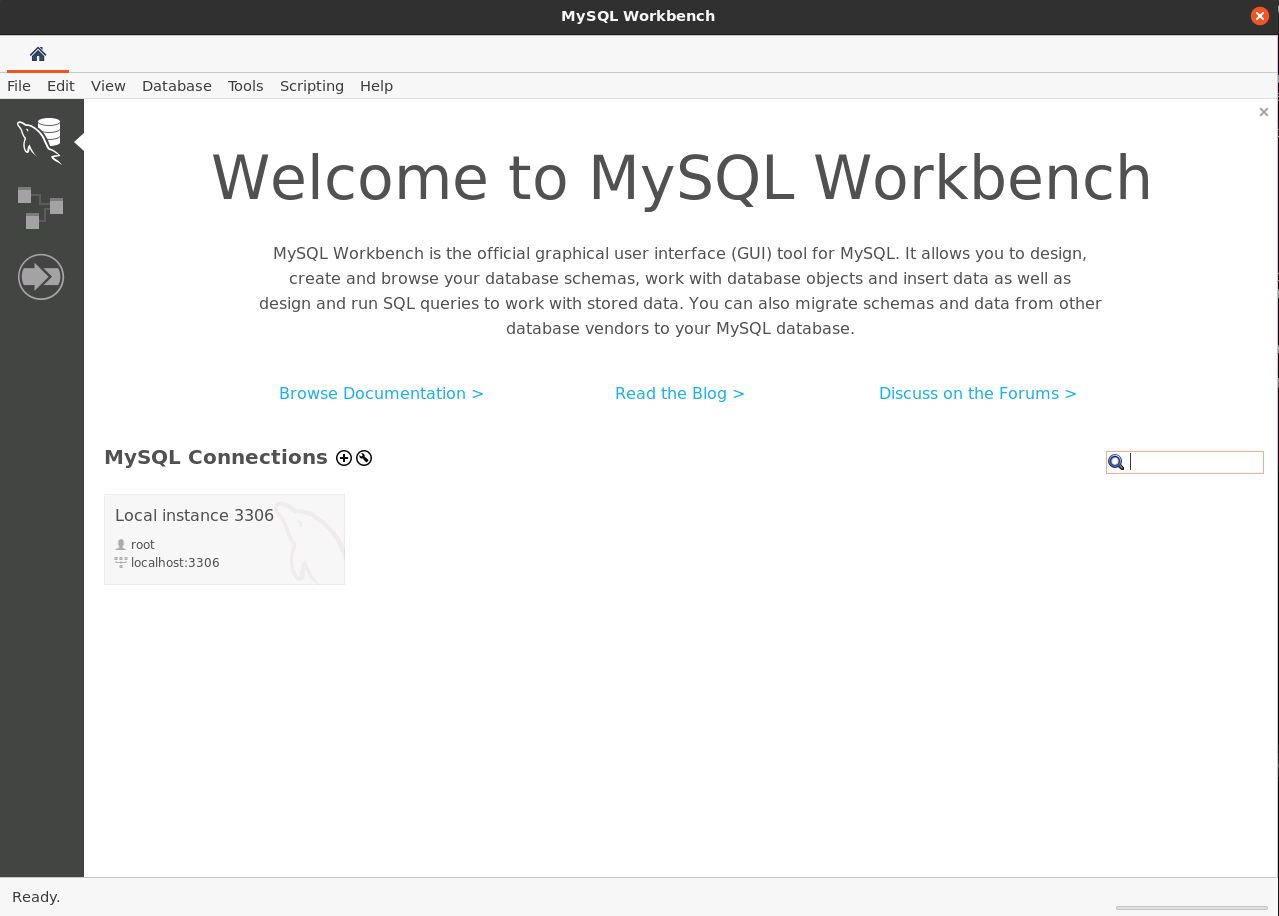Click the root user text in connection tile
Image resolution: width=1279 pixels, height=916 pixels.
tap(143, 545)
